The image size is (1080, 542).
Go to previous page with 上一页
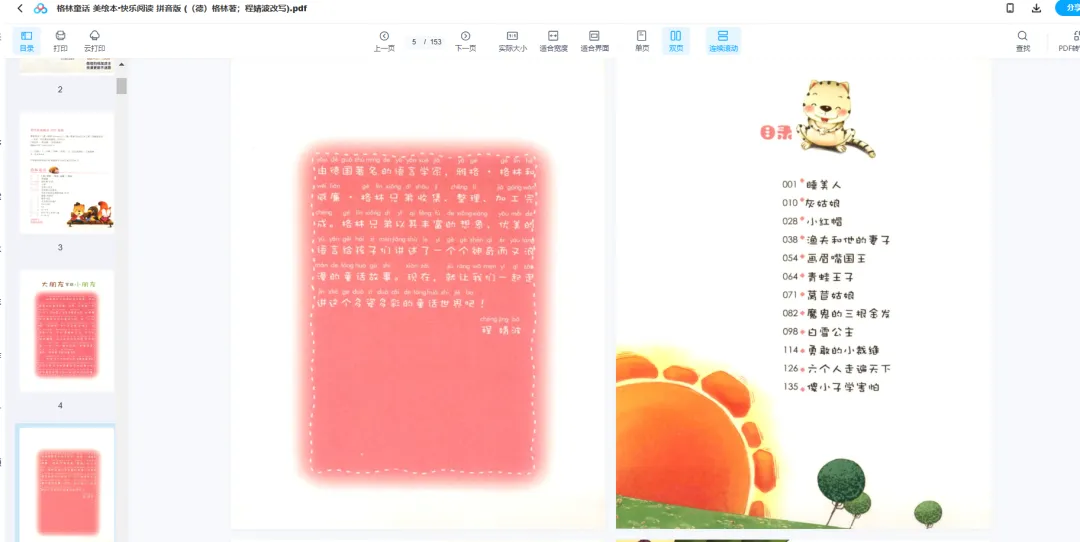pyautogui.click(x=384, y=41)
